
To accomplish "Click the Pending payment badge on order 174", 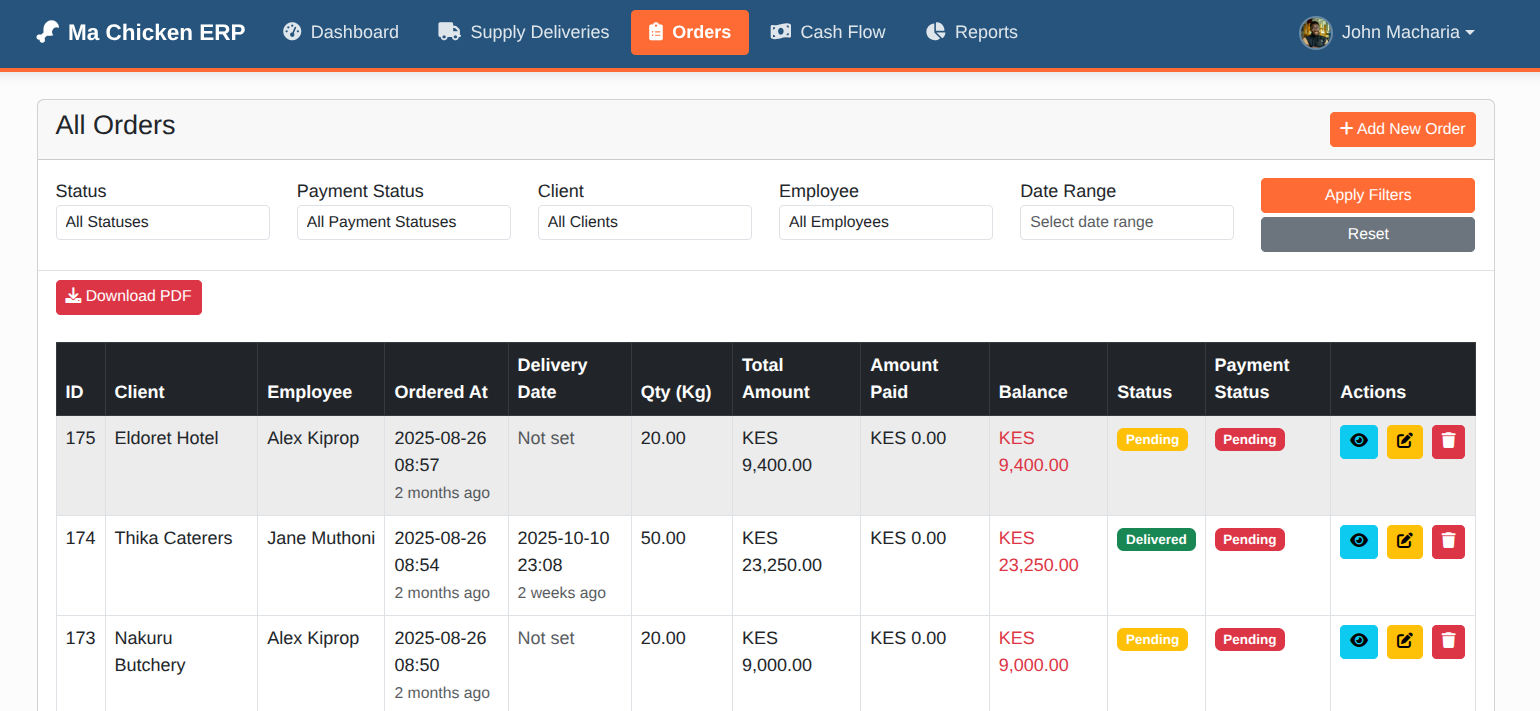I will tap(1249, 539).
